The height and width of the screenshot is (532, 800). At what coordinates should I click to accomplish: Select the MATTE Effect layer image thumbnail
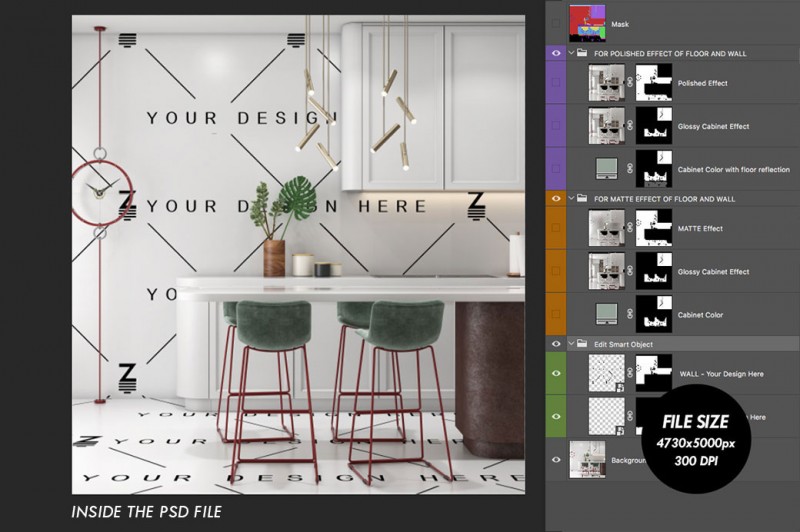607,228
